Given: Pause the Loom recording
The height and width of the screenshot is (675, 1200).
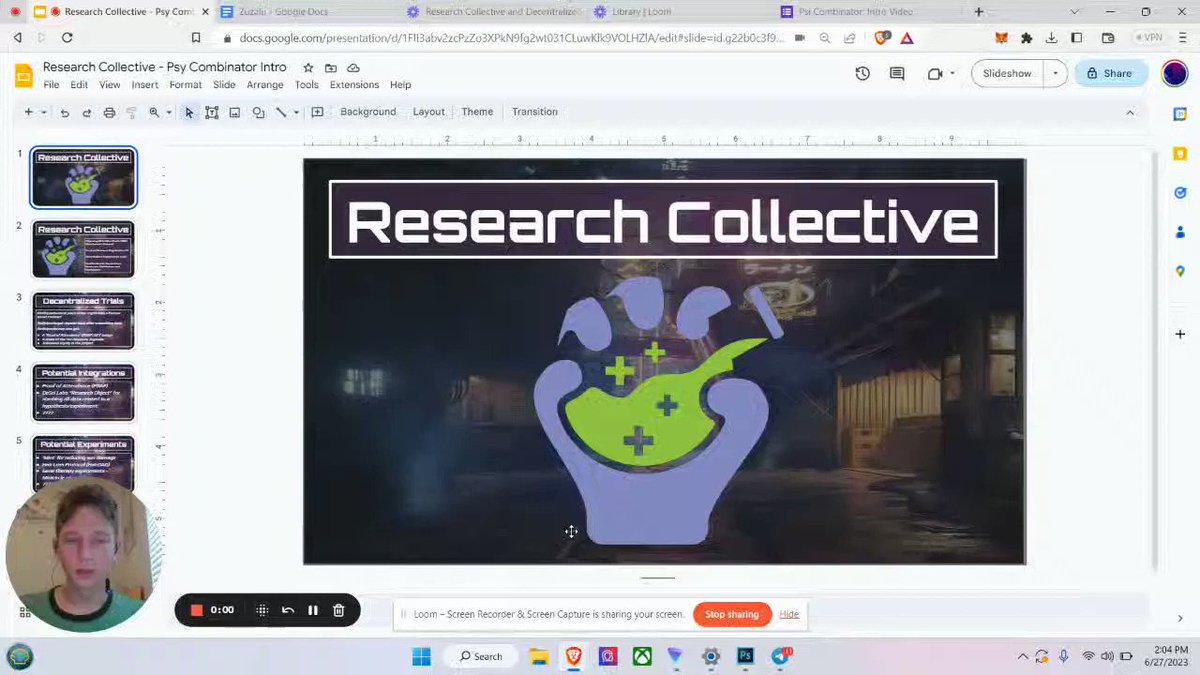Looking at the screenshot, I should point(313,610).
